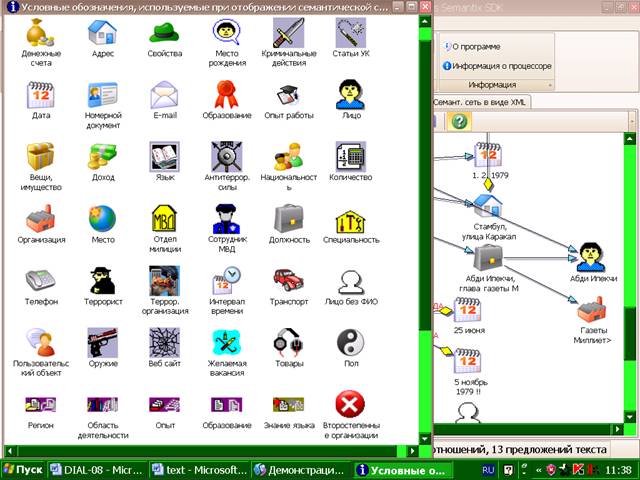This screenshot has height=480, width=640.
Task: Select the 25 июня date node
Action: tap(467, 310)
